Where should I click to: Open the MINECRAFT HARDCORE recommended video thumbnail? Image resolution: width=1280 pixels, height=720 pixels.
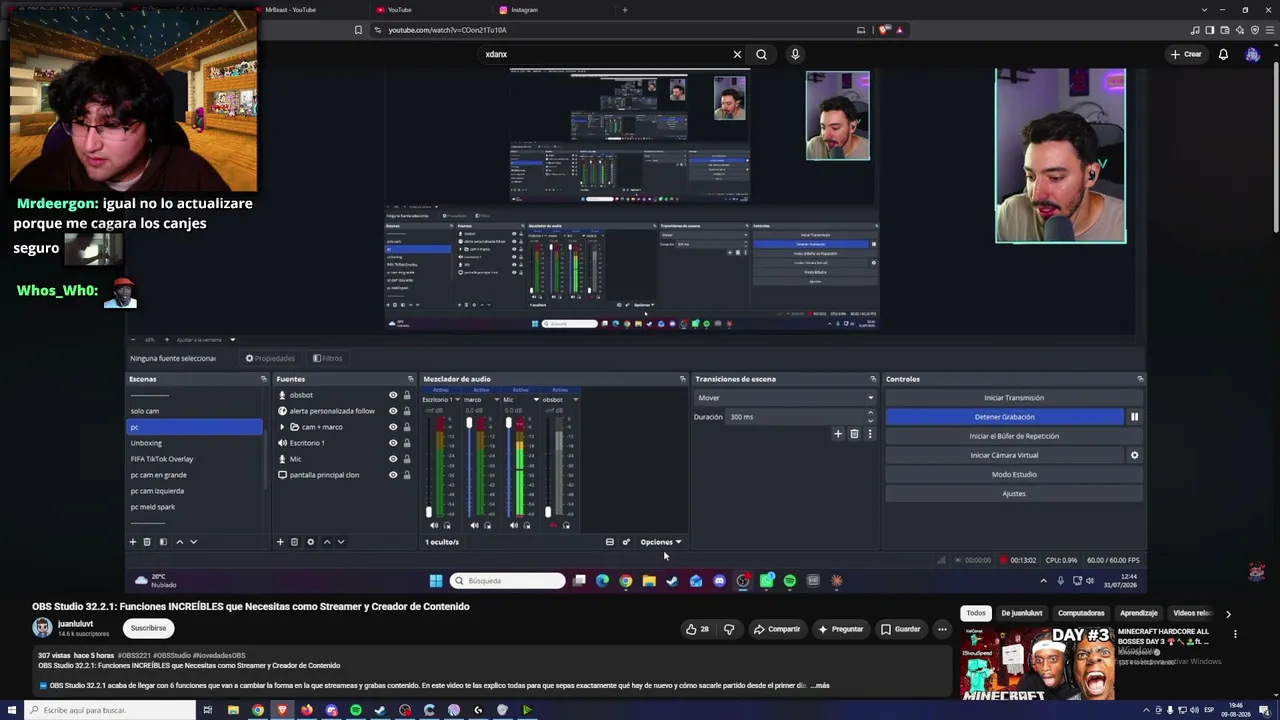(x=1037, y=665)
